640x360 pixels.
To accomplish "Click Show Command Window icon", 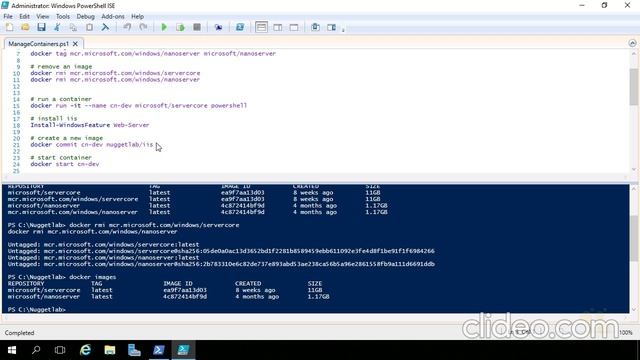I will point(316,27).
